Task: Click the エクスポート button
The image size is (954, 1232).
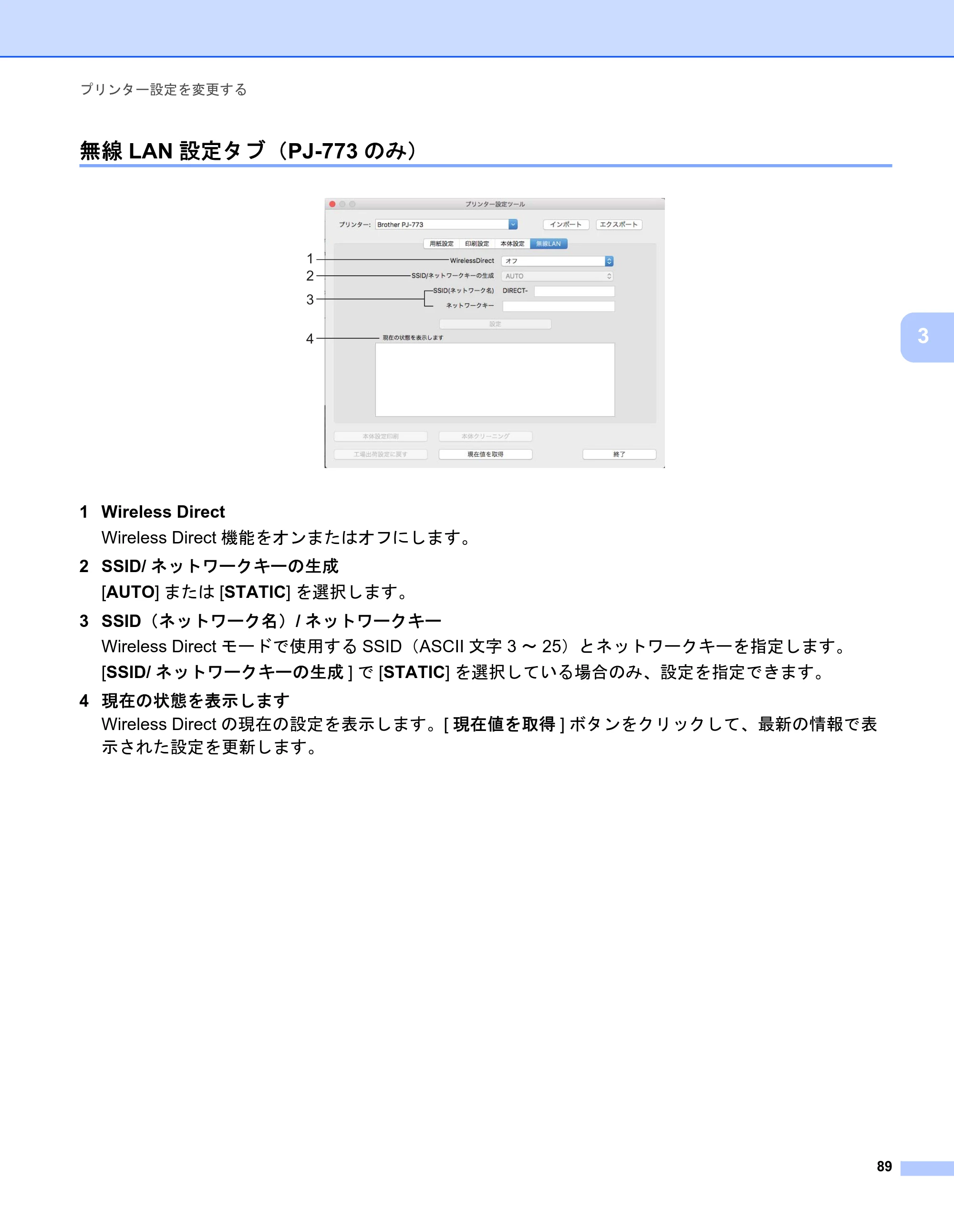Action: (x=619, y=225)
